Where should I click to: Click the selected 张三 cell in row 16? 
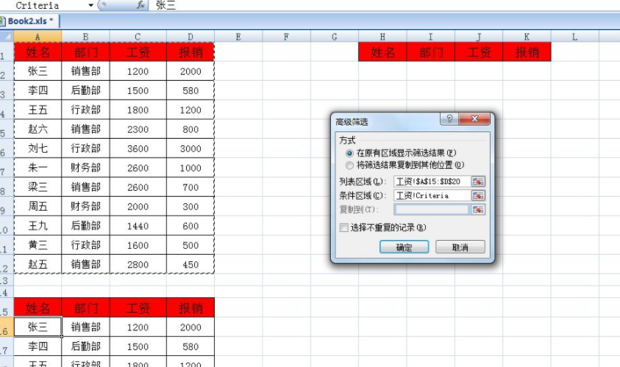38,327
